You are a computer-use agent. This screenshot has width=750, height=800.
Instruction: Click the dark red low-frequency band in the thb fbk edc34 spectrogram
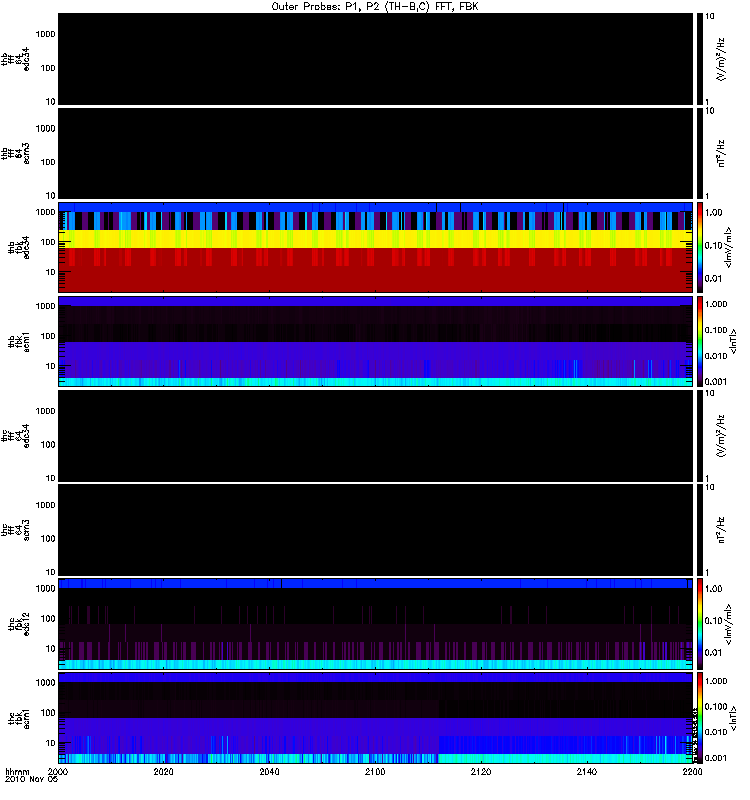point(375,279)
